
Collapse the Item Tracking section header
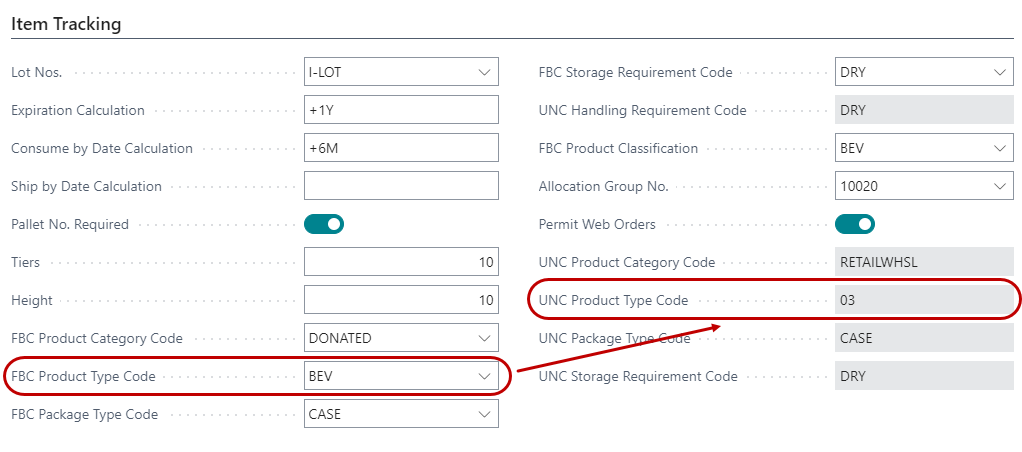66,24
